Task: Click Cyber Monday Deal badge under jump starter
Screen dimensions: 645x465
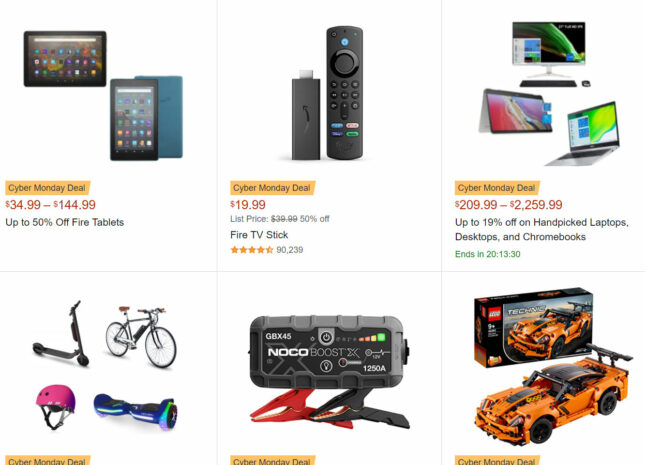Action: click(272, 460)
